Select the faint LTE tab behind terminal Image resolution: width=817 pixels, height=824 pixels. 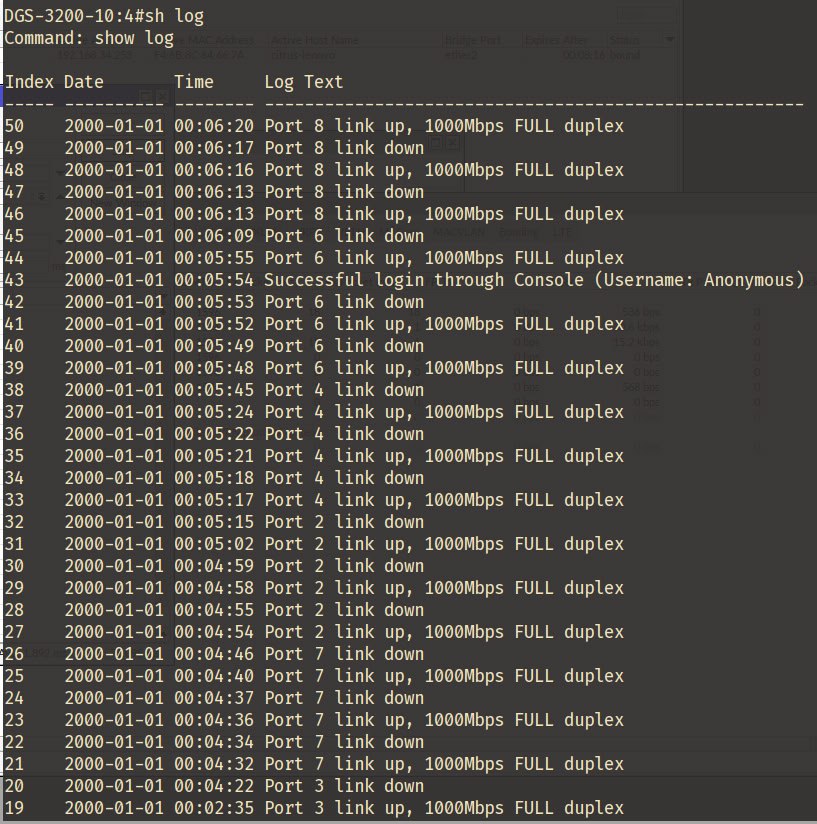pos(561,232)
